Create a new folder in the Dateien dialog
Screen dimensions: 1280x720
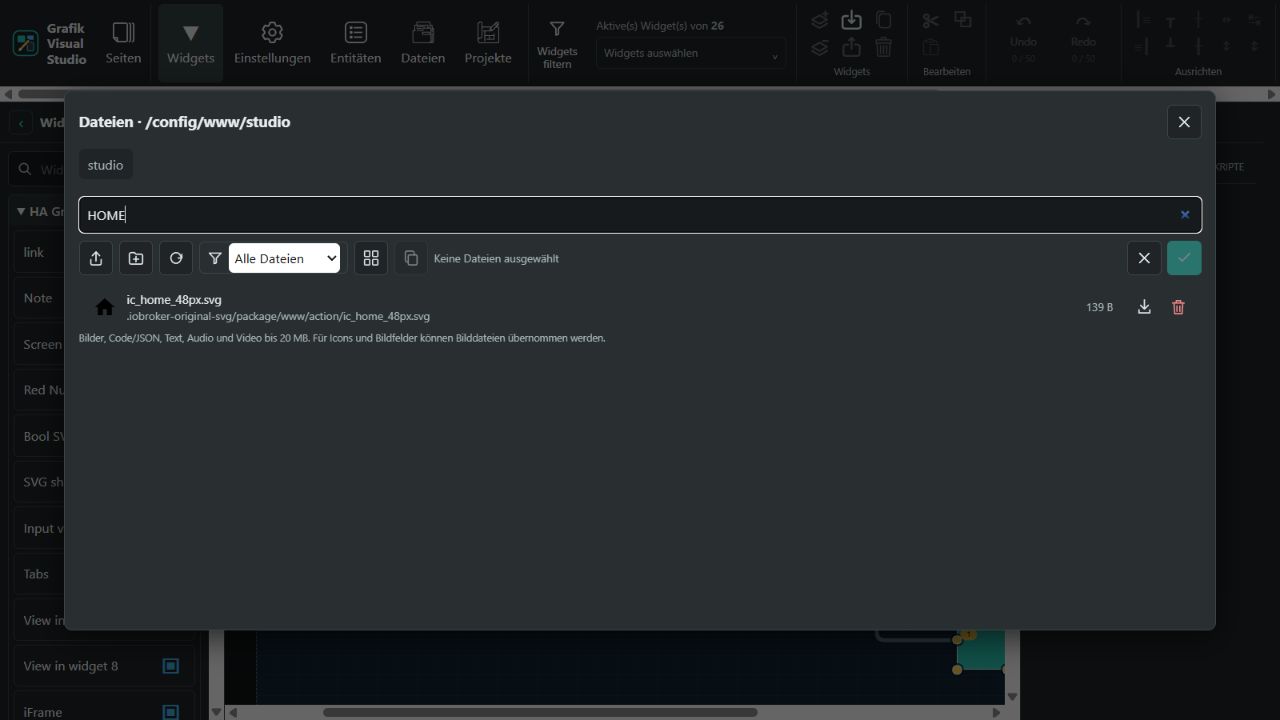point(136,258)
